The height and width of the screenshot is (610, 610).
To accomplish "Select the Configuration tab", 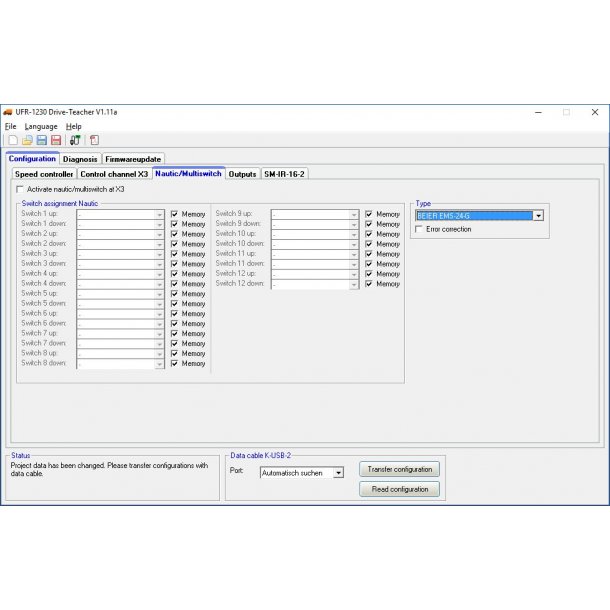I will 32,158.
